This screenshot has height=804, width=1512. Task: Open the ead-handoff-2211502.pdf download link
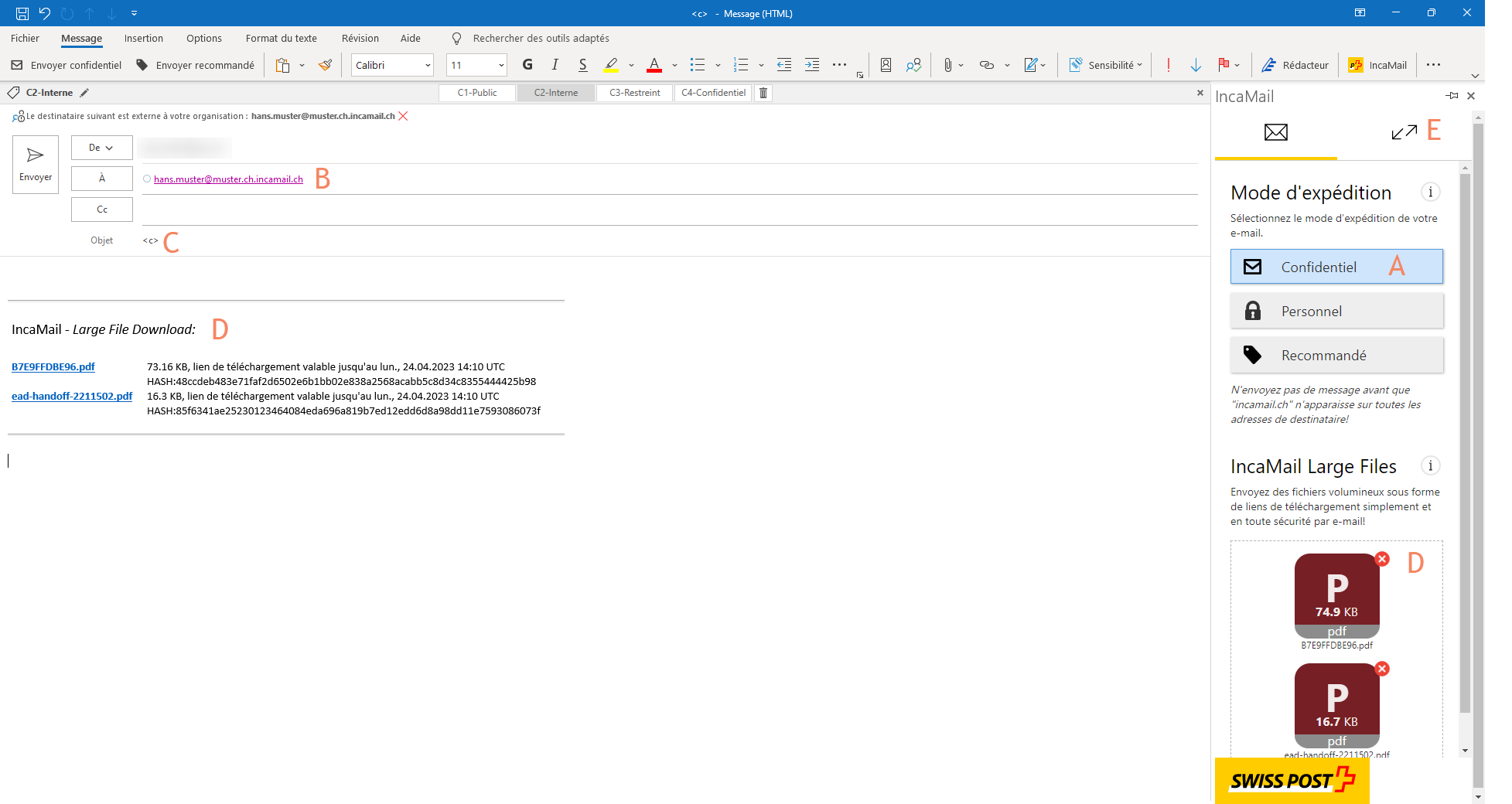click(72, 397)
